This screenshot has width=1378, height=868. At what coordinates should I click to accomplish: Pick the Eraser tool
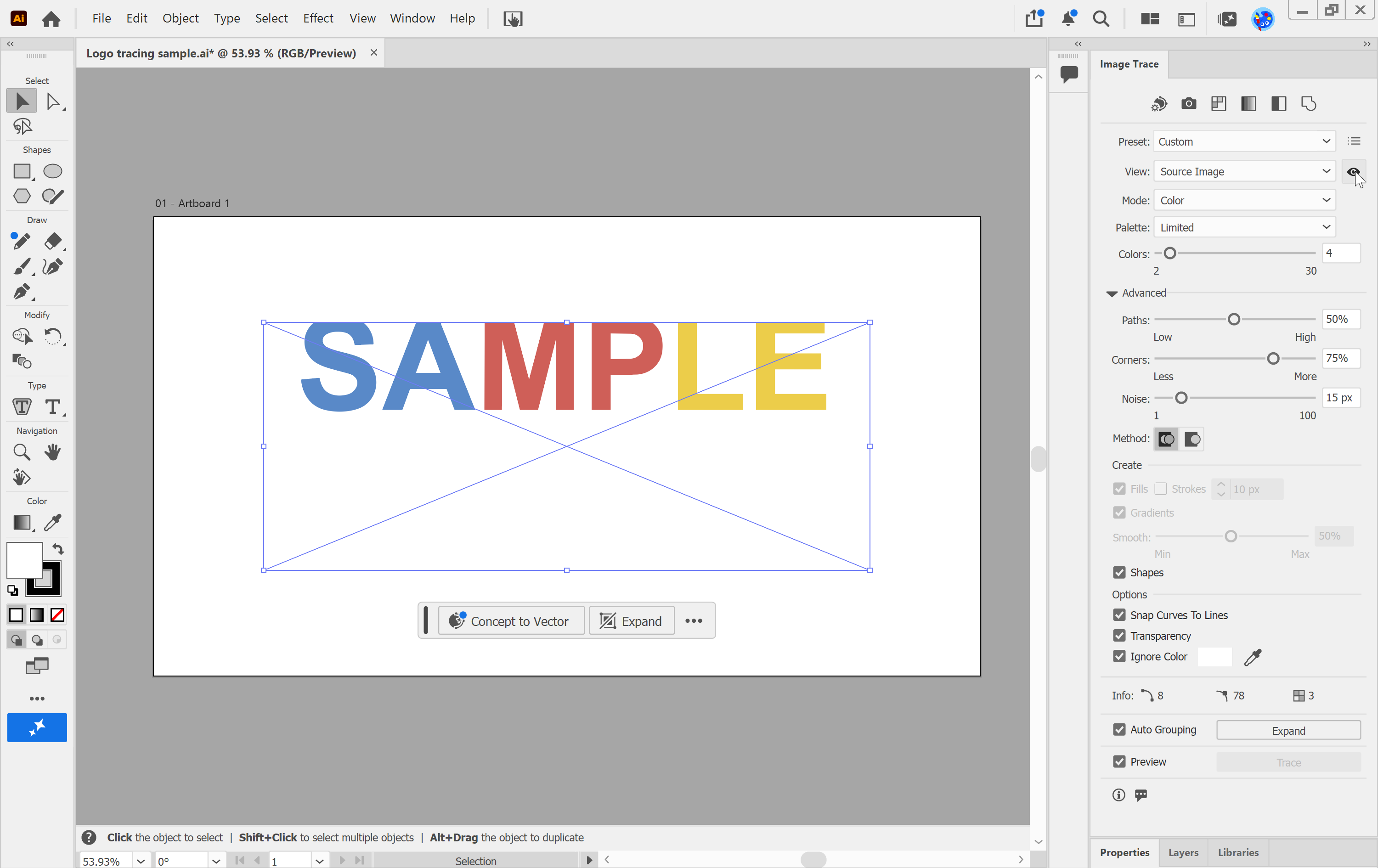[53, 241]
